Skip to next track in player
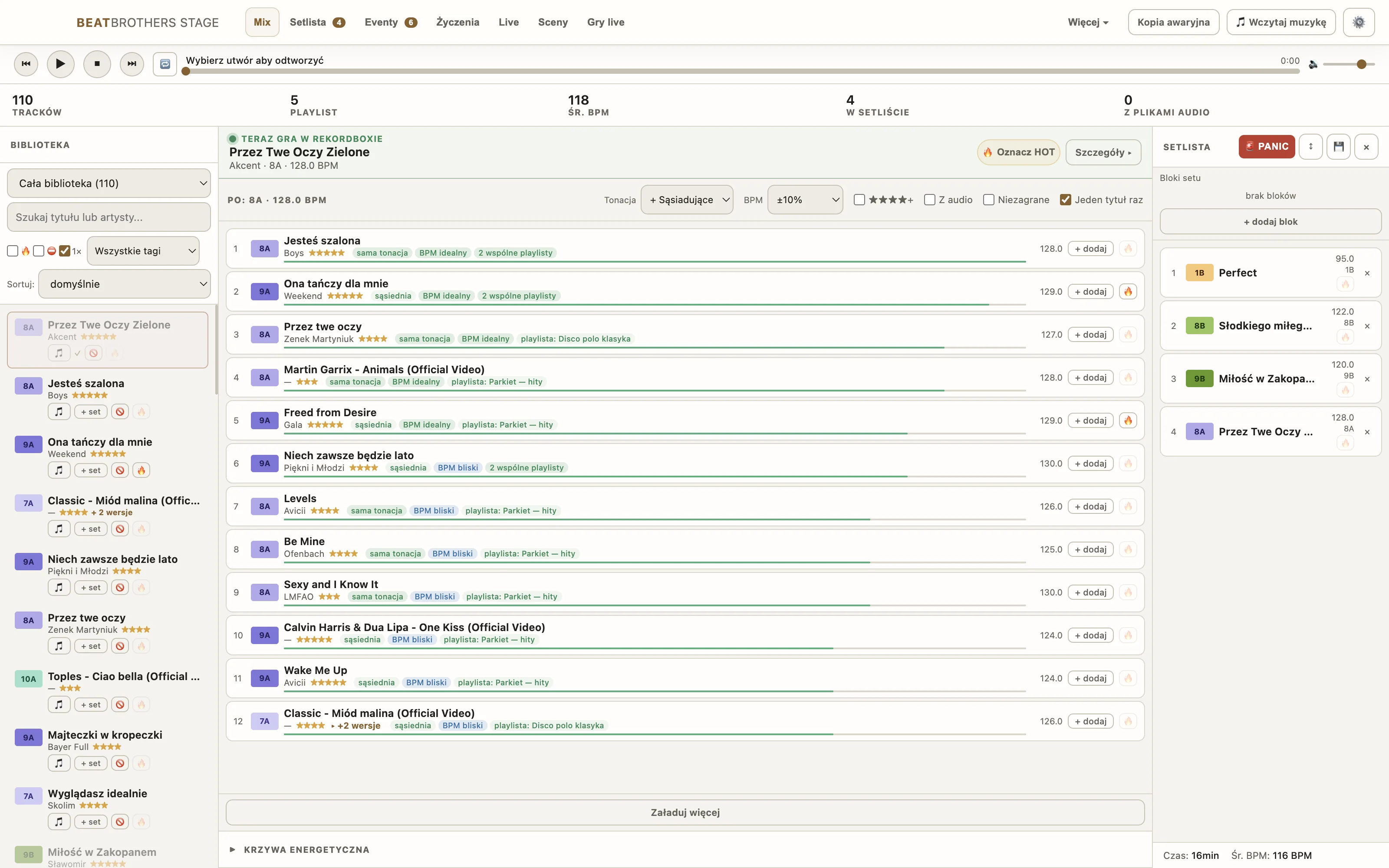Image resolution: width=1389 pixels, height=868 pixels. pos(132,64)
